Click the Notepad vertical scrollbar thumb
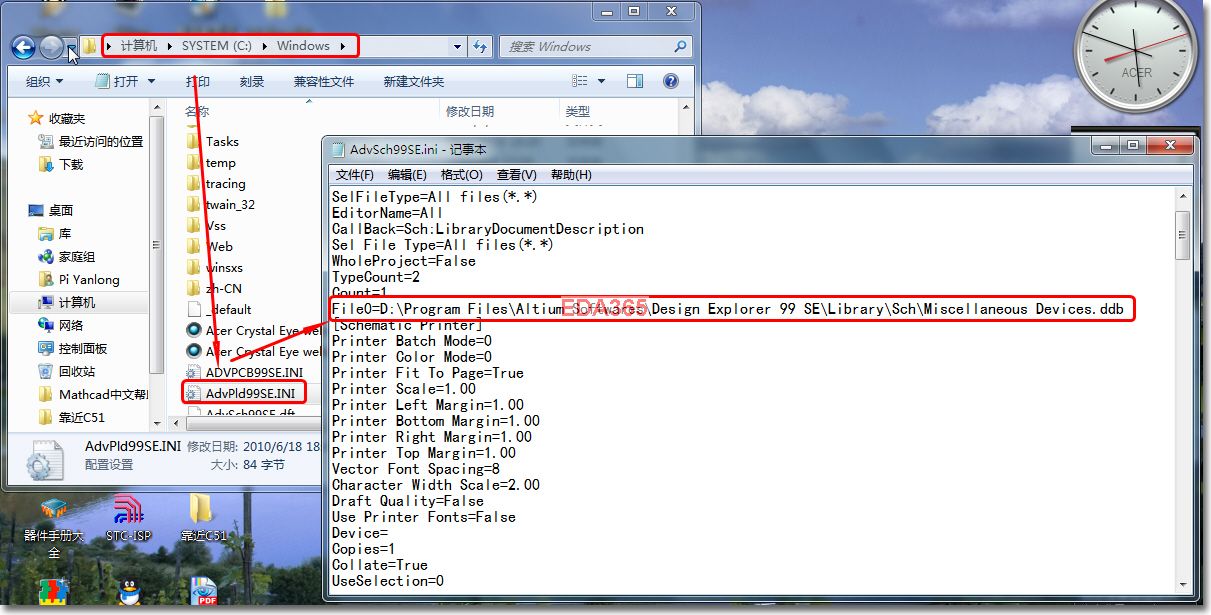 click(x=1183, y=236)
